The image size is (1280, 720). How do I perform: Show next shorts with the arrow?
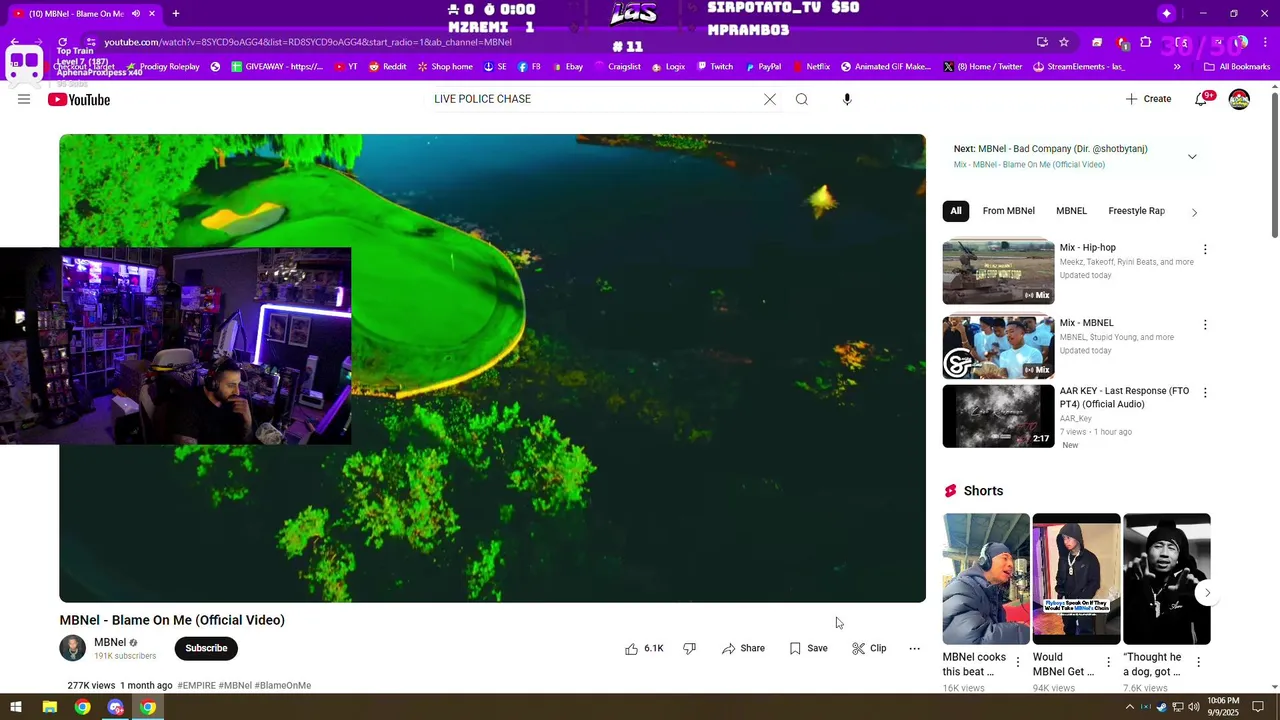click(x=1207, y=593)
